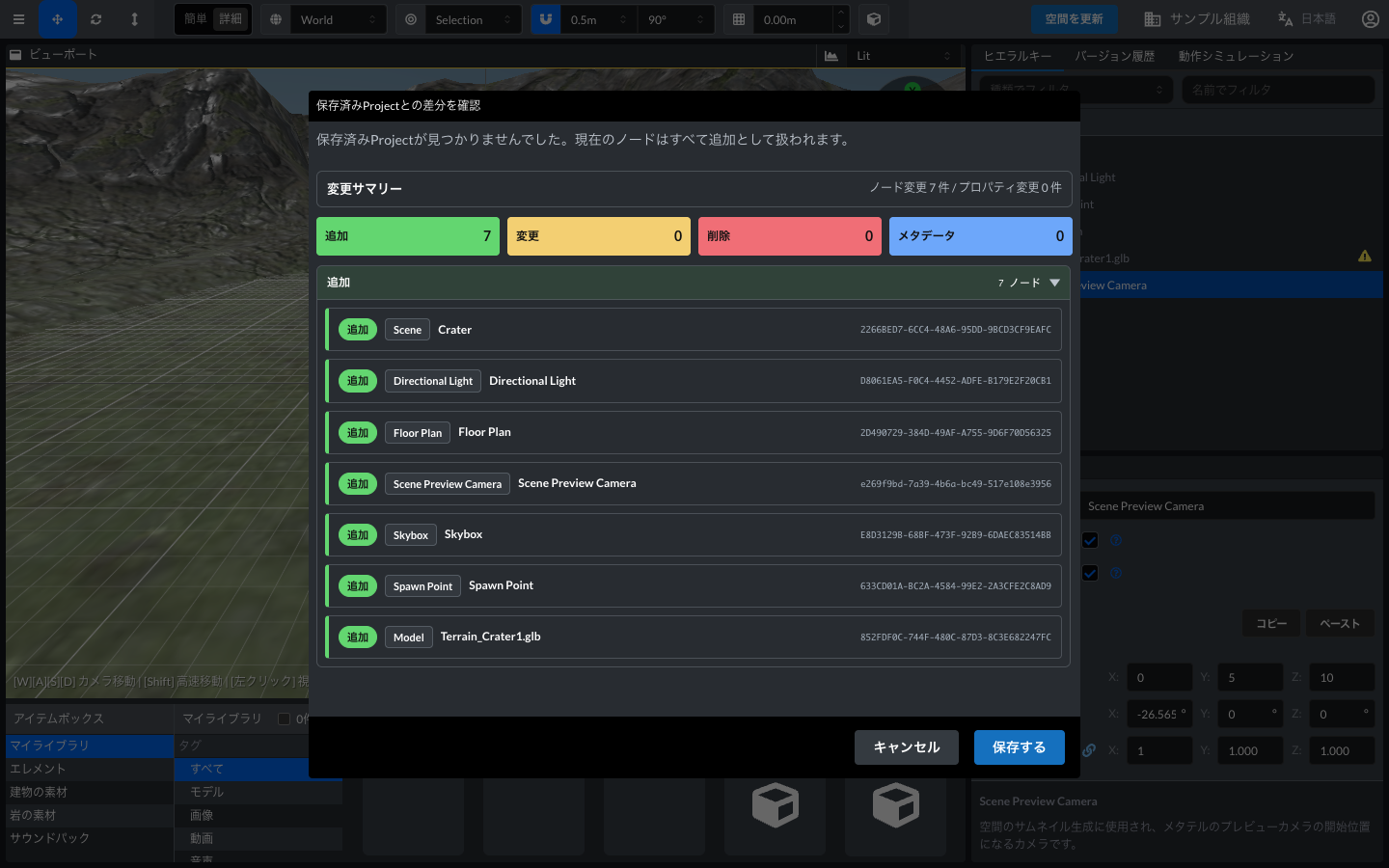This screenshot has height=868, width=1389.
Task: Click the grid icon beside 0.00m
Action: click(x=739, y=19)
